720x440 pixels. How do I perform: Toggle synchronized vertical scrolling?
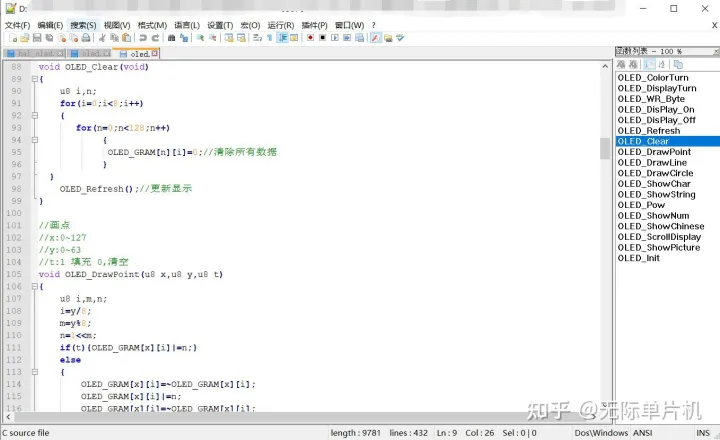click(x=229, y=38)
